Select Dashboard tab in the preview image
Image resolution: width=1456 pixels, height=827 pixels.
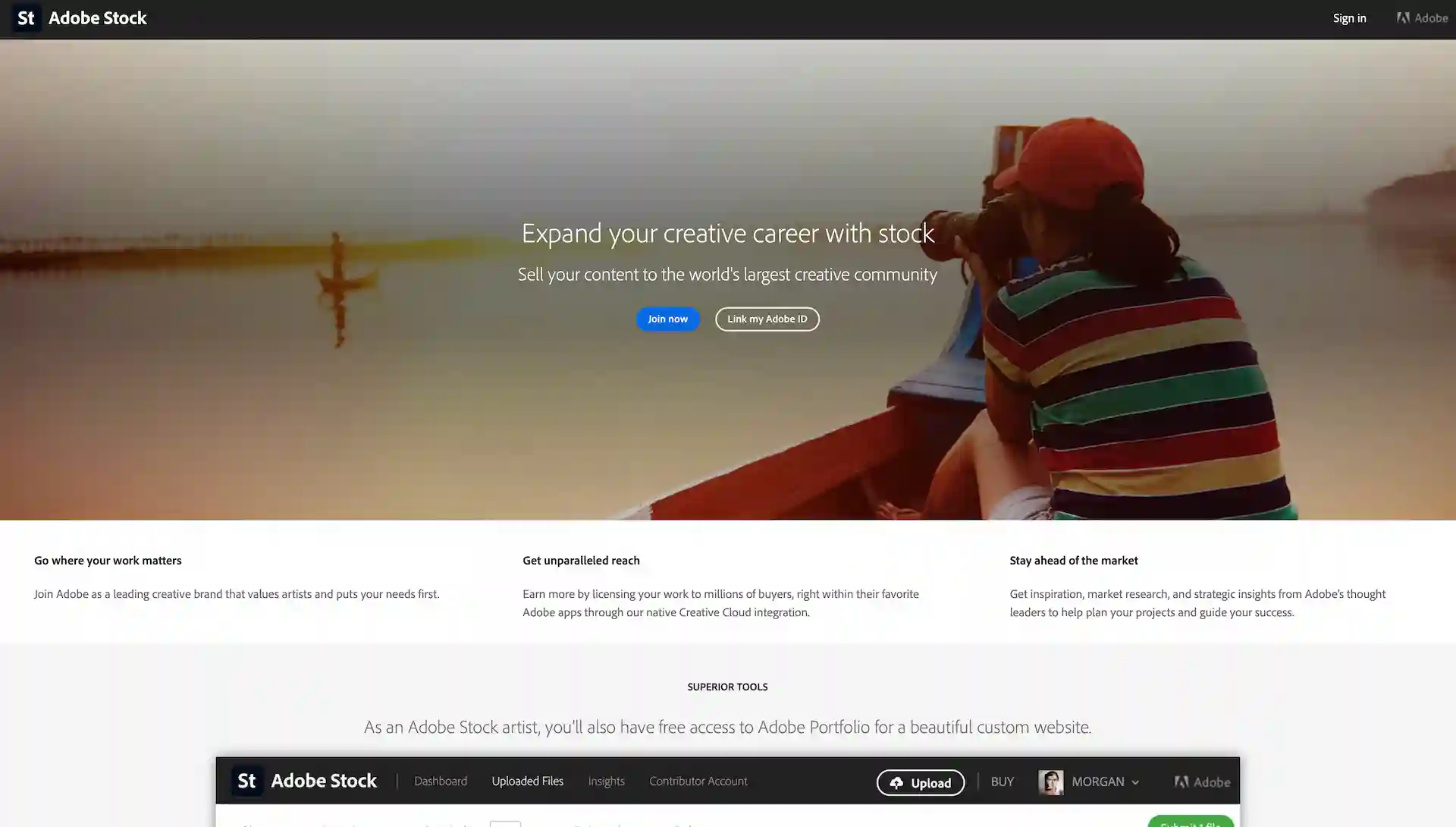click(x=441, y=781)
